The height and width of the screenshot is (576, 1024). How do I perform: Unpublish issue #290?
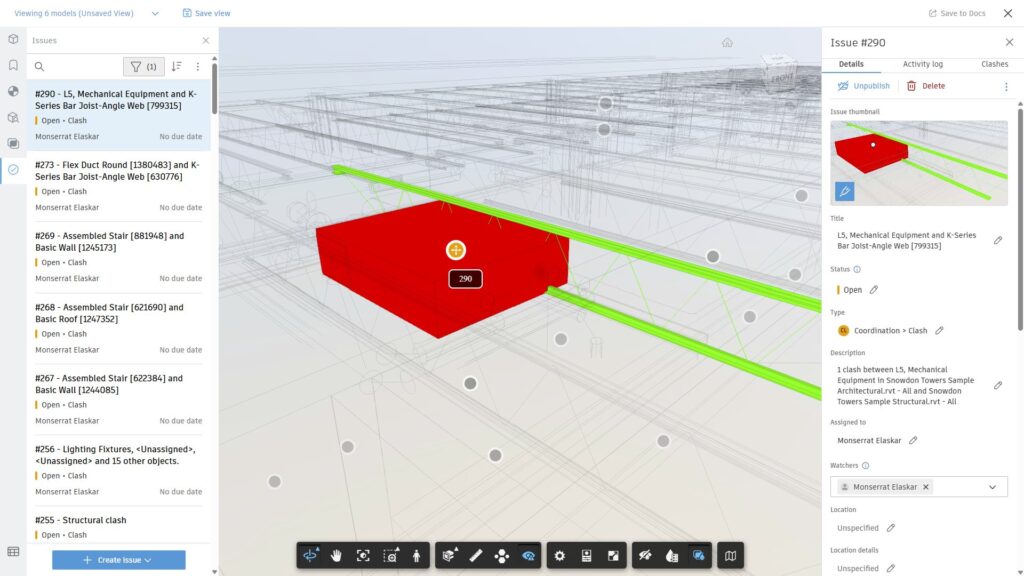(863, 85)
